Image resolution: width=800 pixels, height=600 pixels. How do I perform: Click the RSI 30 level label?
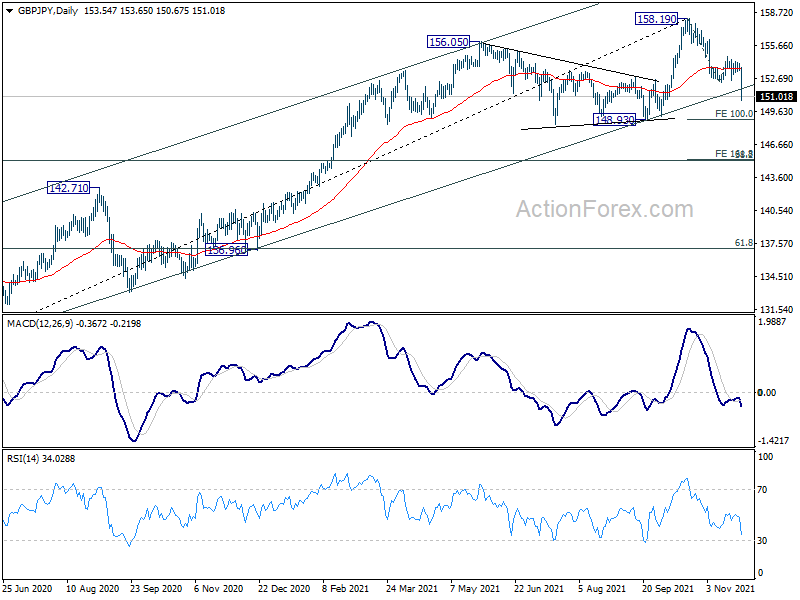(762, 540)
